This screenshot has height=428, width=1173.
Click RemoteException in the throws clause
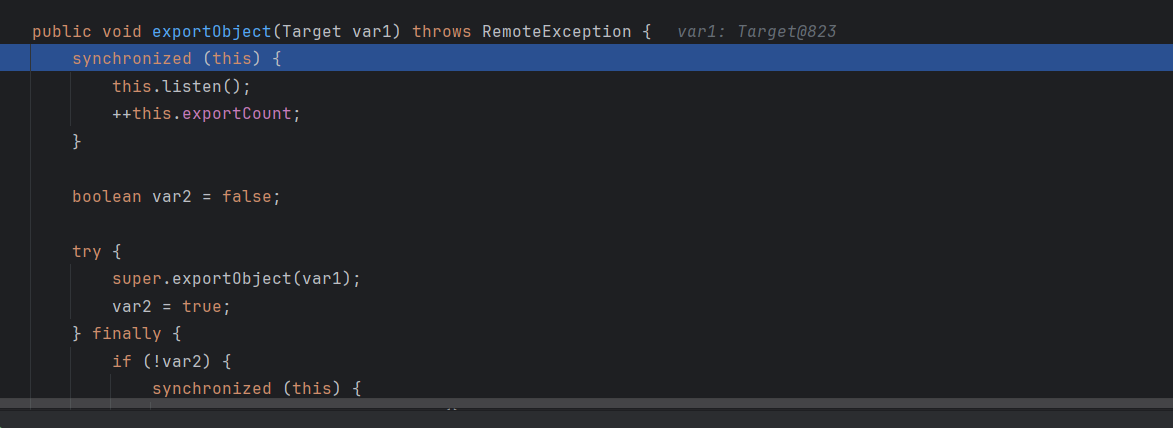coord(556,31)
